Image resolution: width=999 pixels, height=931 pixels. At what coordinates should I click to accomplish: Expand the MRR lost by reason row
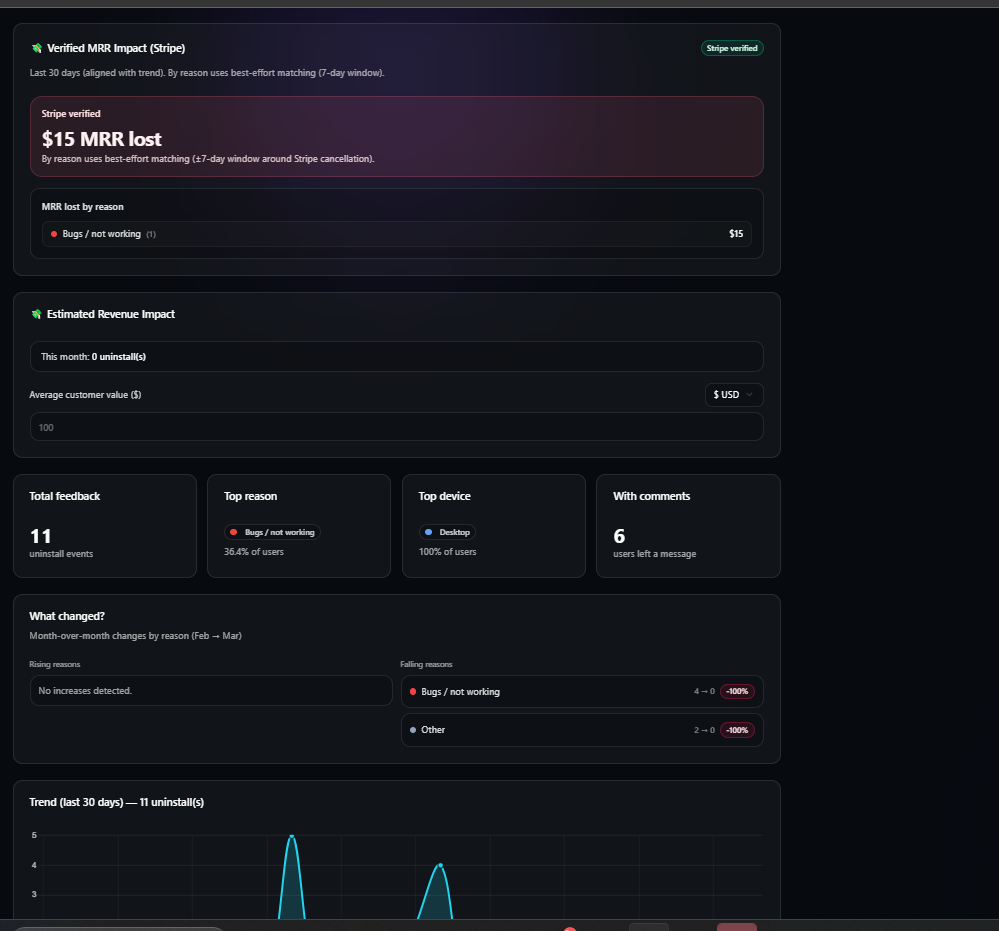[397, 233]
